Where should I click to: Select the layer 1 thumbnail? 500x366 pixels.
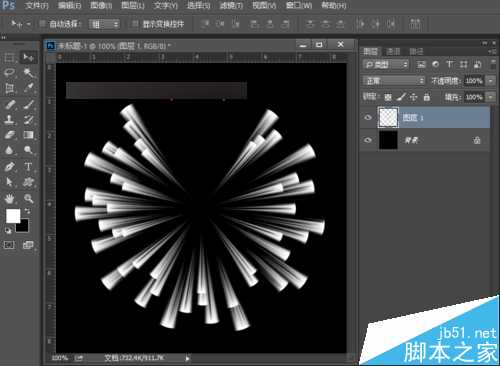pyautogui.click(x=388, y=117)
